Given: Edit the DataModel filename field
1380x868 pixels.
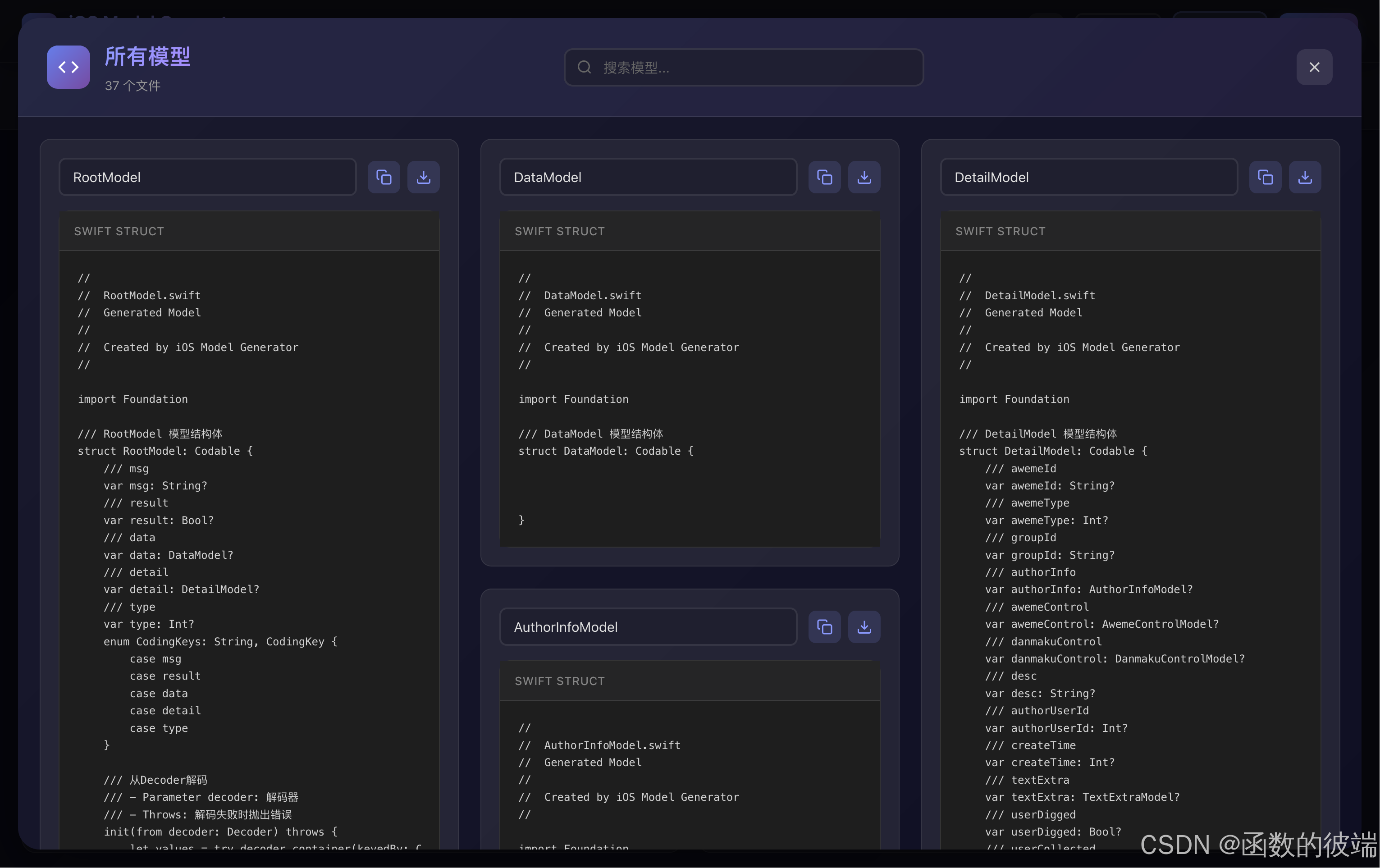Looking at the screenshot, I should pyautogui.click(x=648, y=177).
